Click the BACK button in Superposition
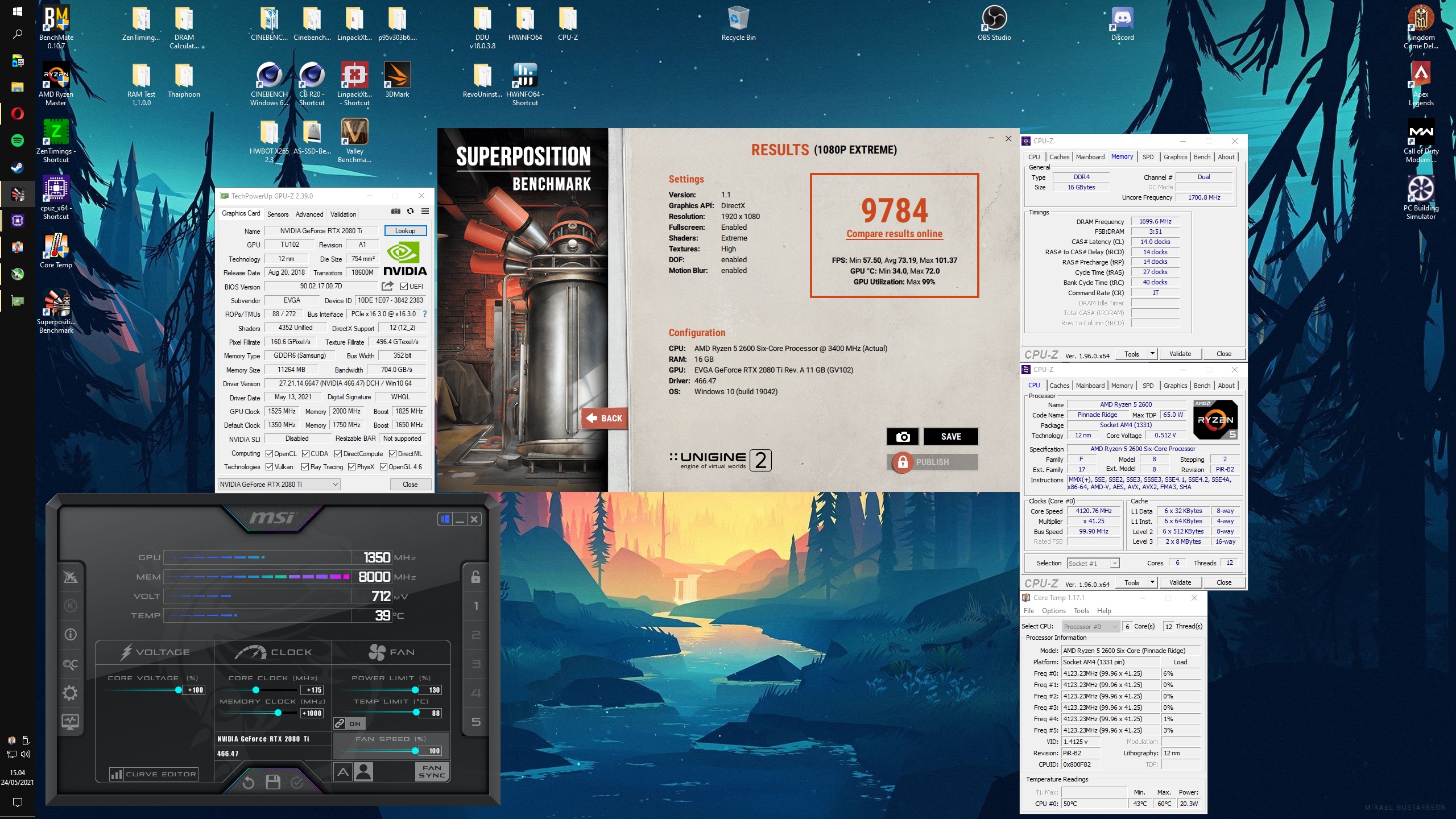The width and height of the screenshot is (1456, 819). click(604, 418)
